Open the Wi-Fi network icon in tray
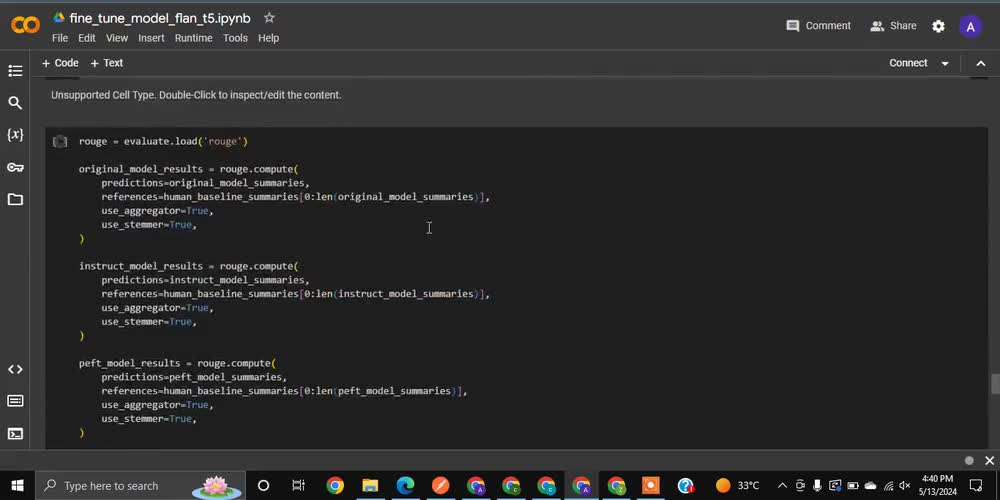Image resolution: width=1000 pixels, height=500 pixels. [888, 486]
